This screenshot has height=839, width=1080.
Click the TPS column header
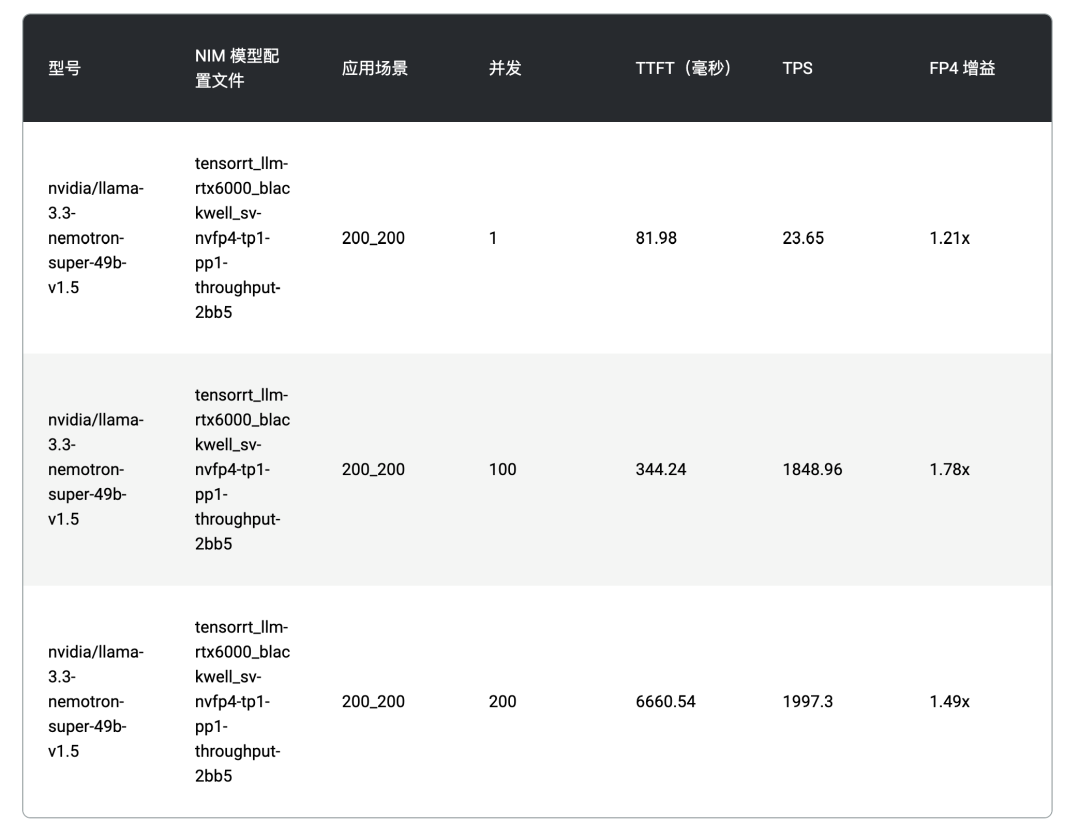797,68
